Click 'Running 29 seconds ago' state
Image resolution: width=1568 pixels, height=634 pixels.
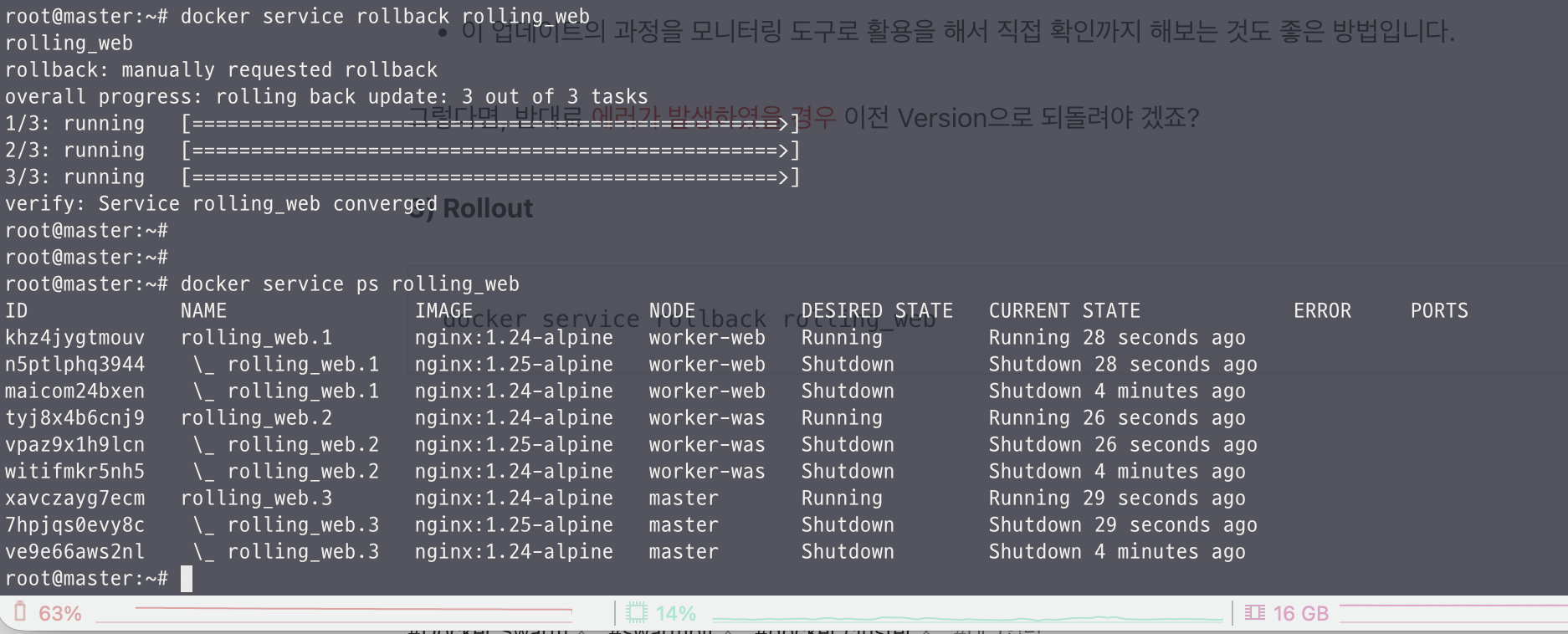1117,499
